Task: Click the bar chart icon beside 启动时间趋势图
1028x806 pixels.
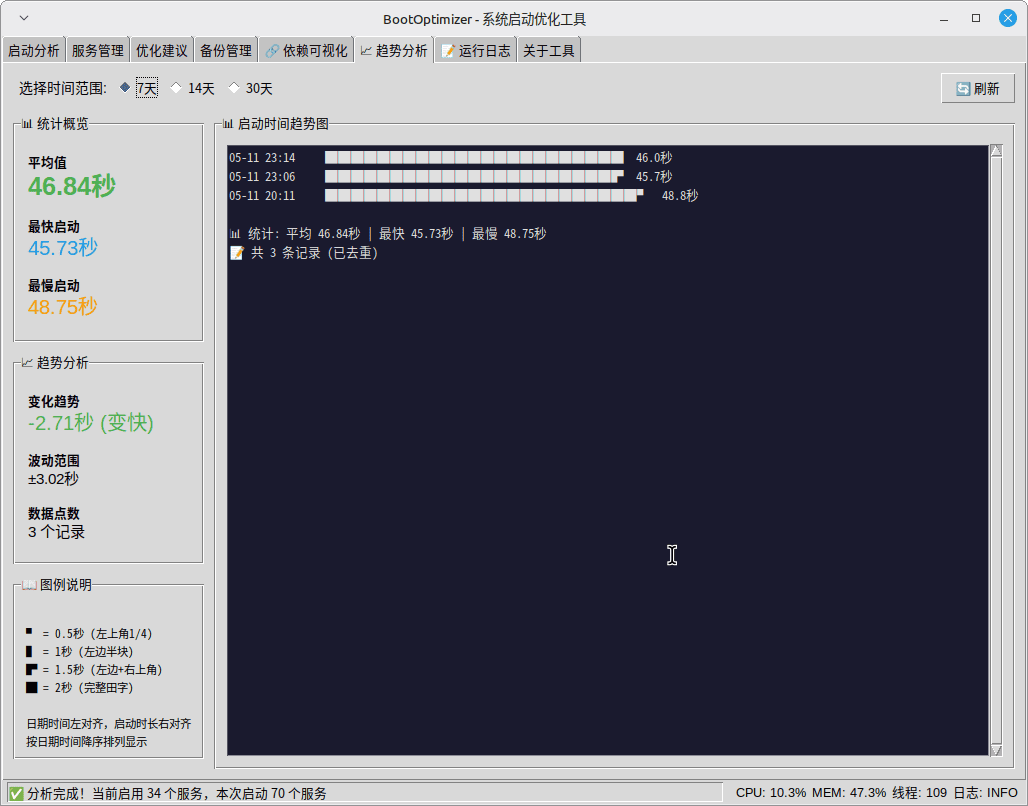Action: tap(227, 123)
